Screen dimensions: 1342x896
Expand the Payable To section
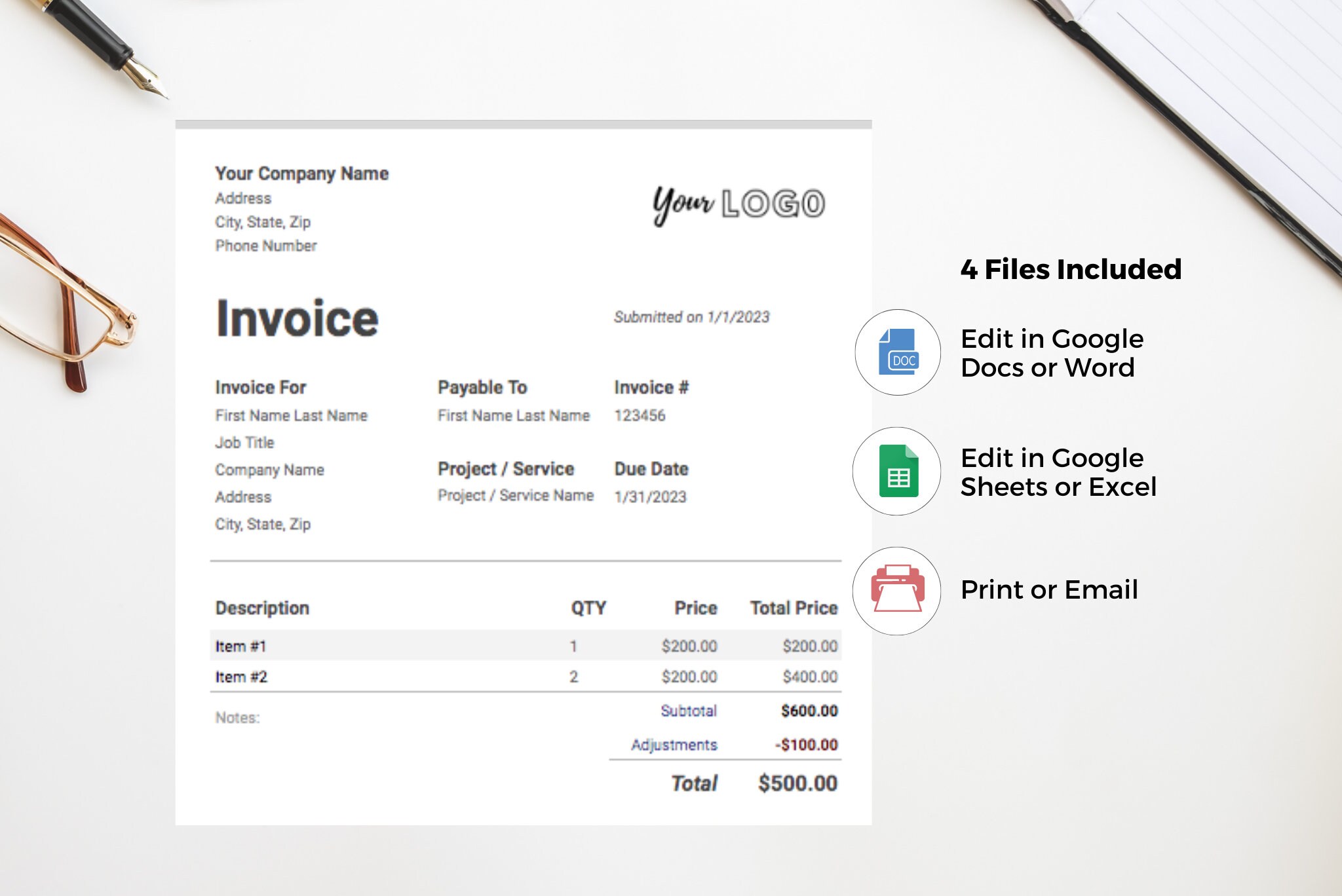coord(484,387)
